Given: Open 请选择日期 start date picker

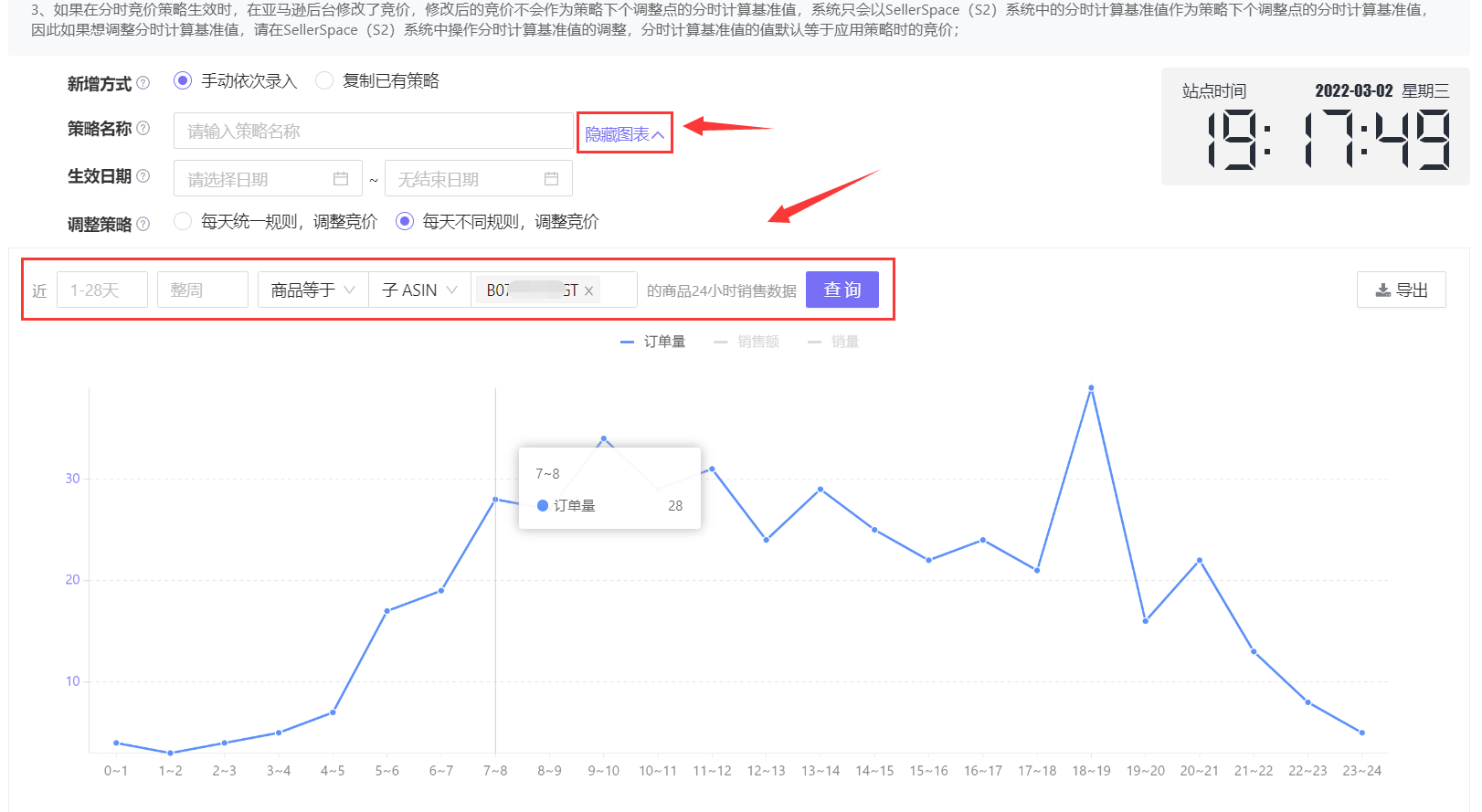Looking at the screenshot, I should click(x=268, y=179).
